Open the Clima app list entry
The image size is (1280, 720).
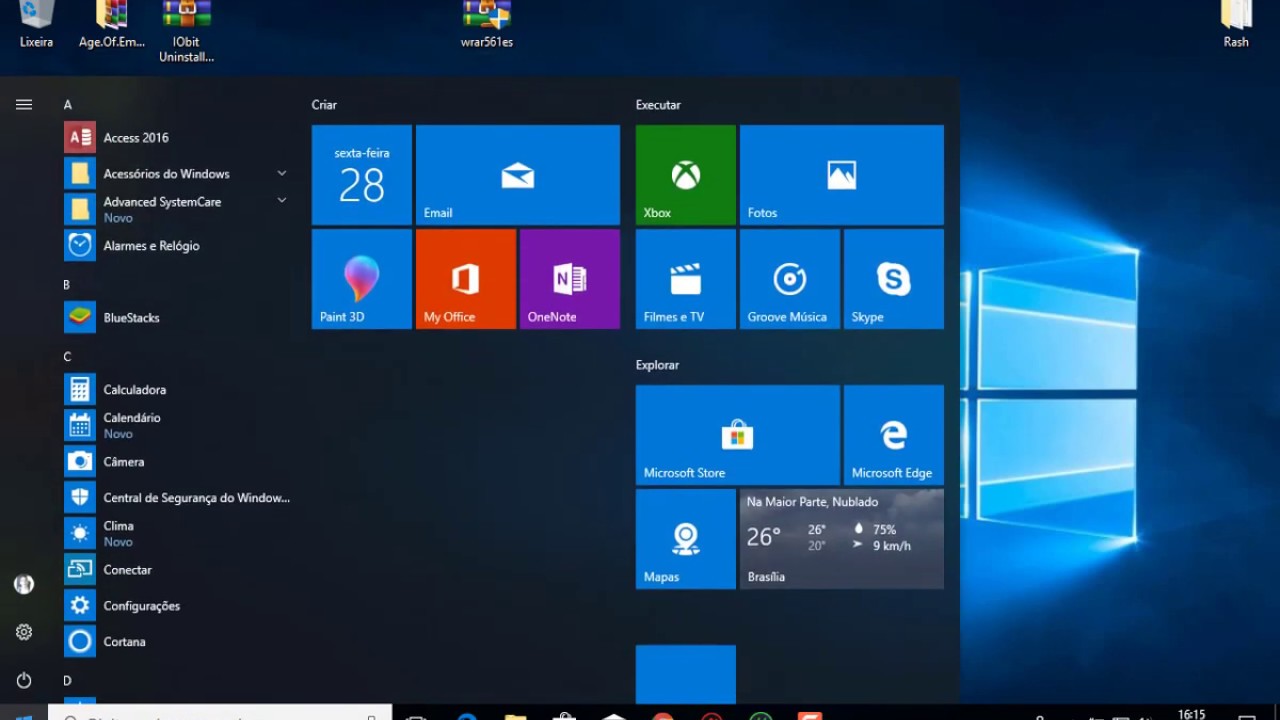point(176,534)
